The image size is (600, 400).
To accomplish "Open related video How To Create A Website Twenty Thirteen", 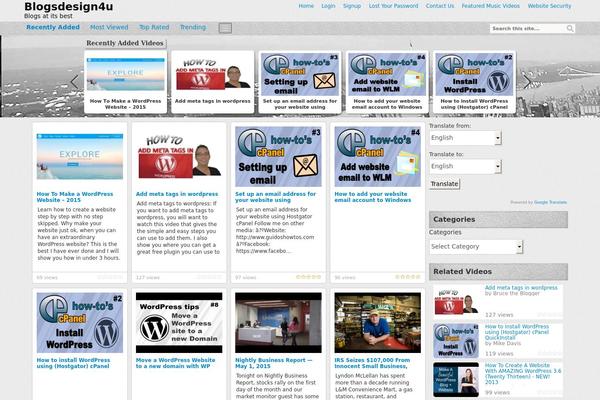I will (x=523, y=374).
